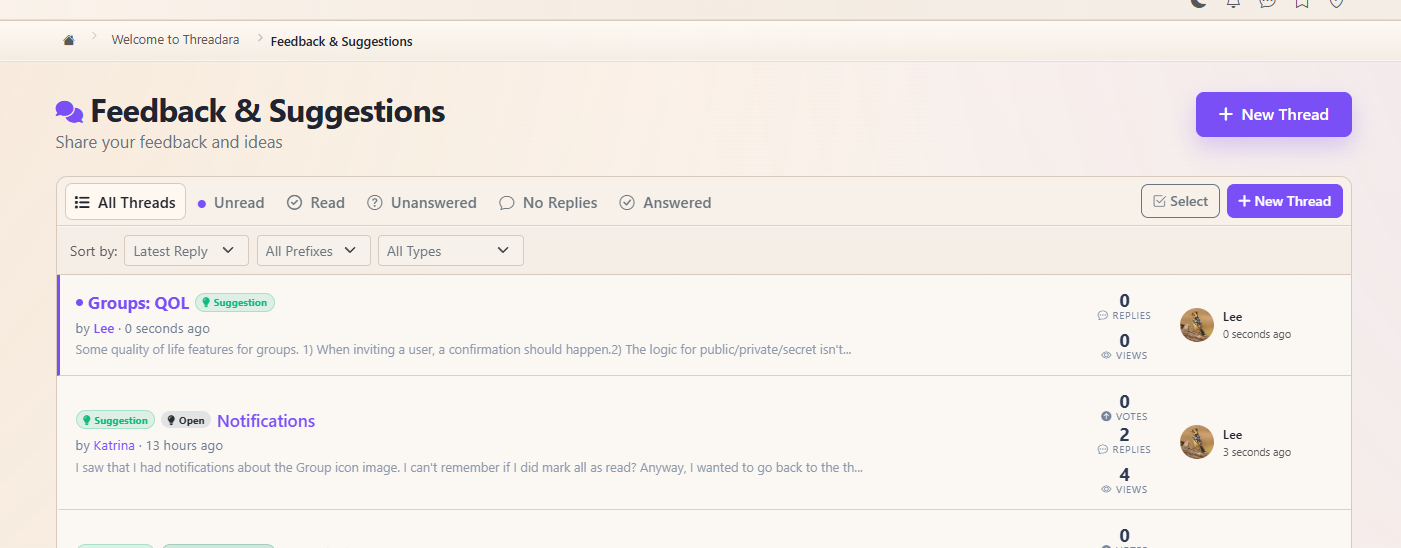Open notifications bell in the top bar
The image size is (1401, 548).
pos(1233,3)
